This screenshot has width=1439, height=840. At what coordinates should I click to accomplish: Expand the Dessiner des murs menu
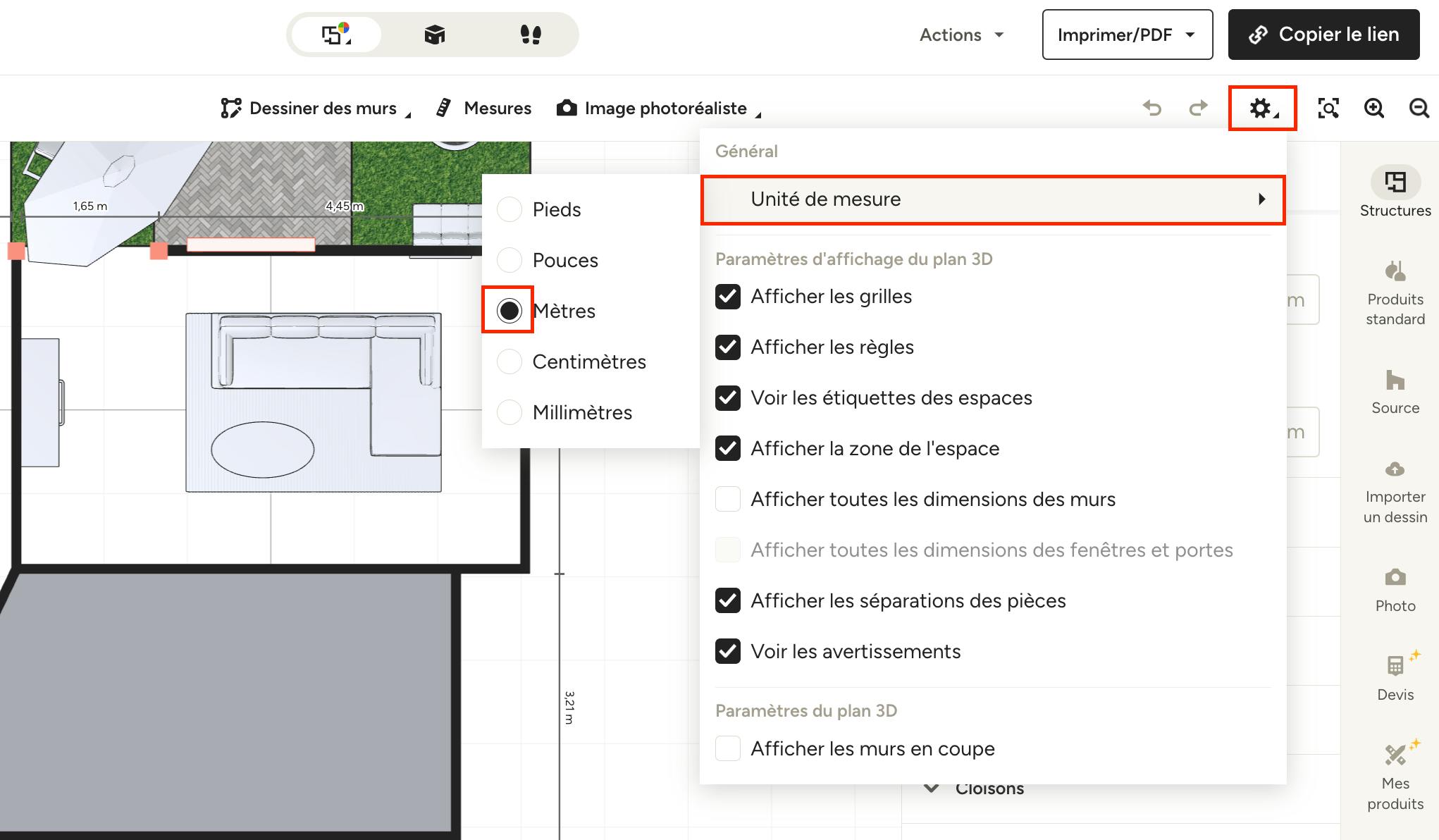315,108
